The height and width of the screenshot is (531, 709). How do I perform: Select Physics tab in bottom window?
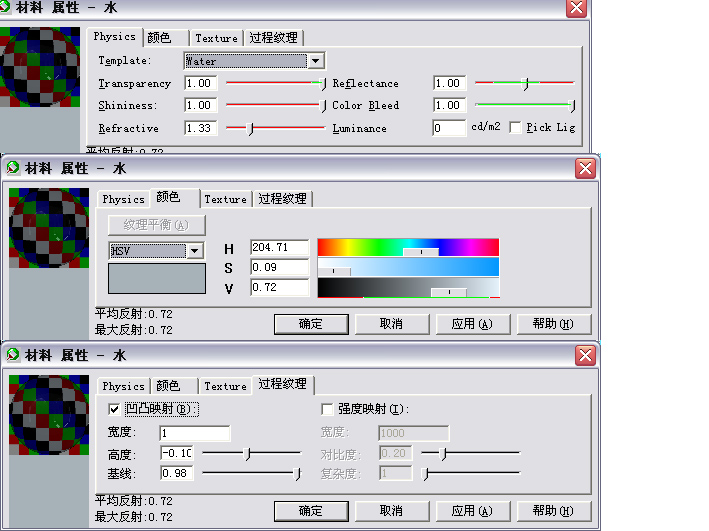tap(123, 386)
